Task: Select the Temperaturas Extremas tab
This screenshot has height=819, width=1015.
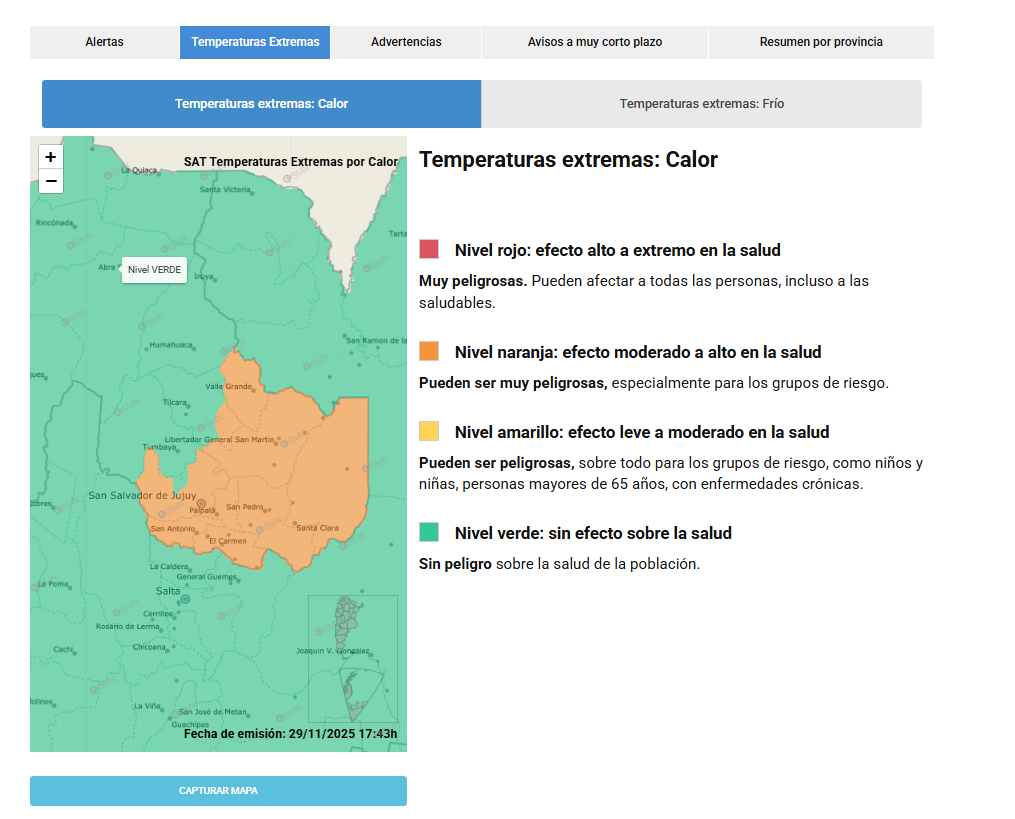Action: [255, 42]
